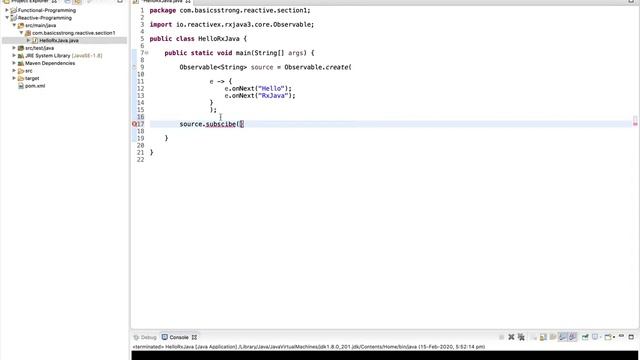
Task: Toggle show console when standard error changes
Action: tap(573, 337)
